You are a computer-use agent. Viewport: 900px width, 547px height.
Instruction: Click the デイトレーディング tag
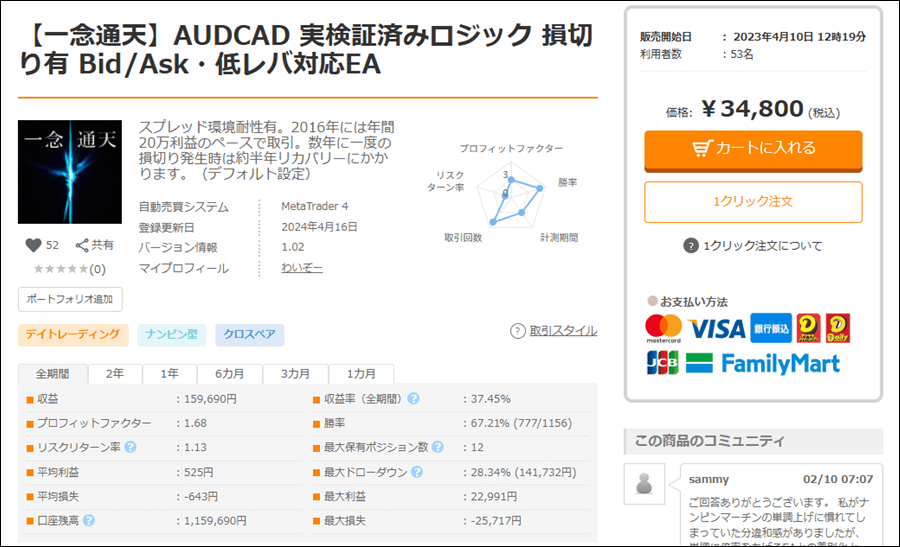73,334
